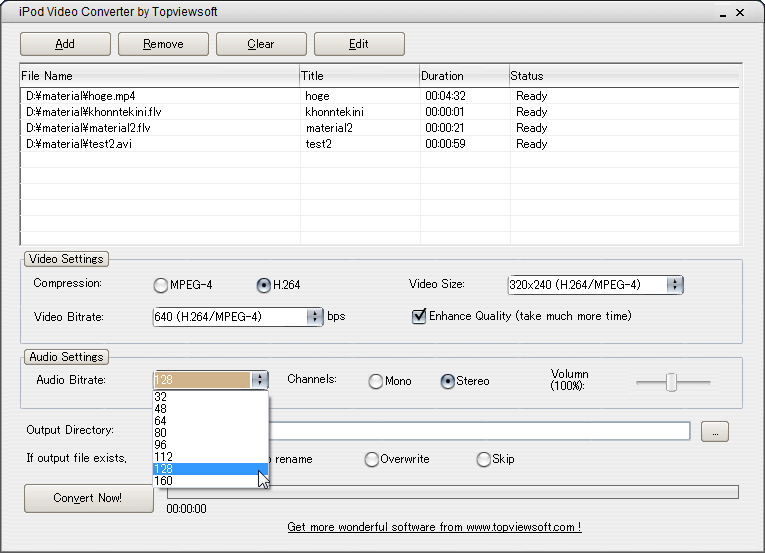Toggle Enhance Quality checkbox
The height and width of the screenshot is (553, 765).
point(419,316)
